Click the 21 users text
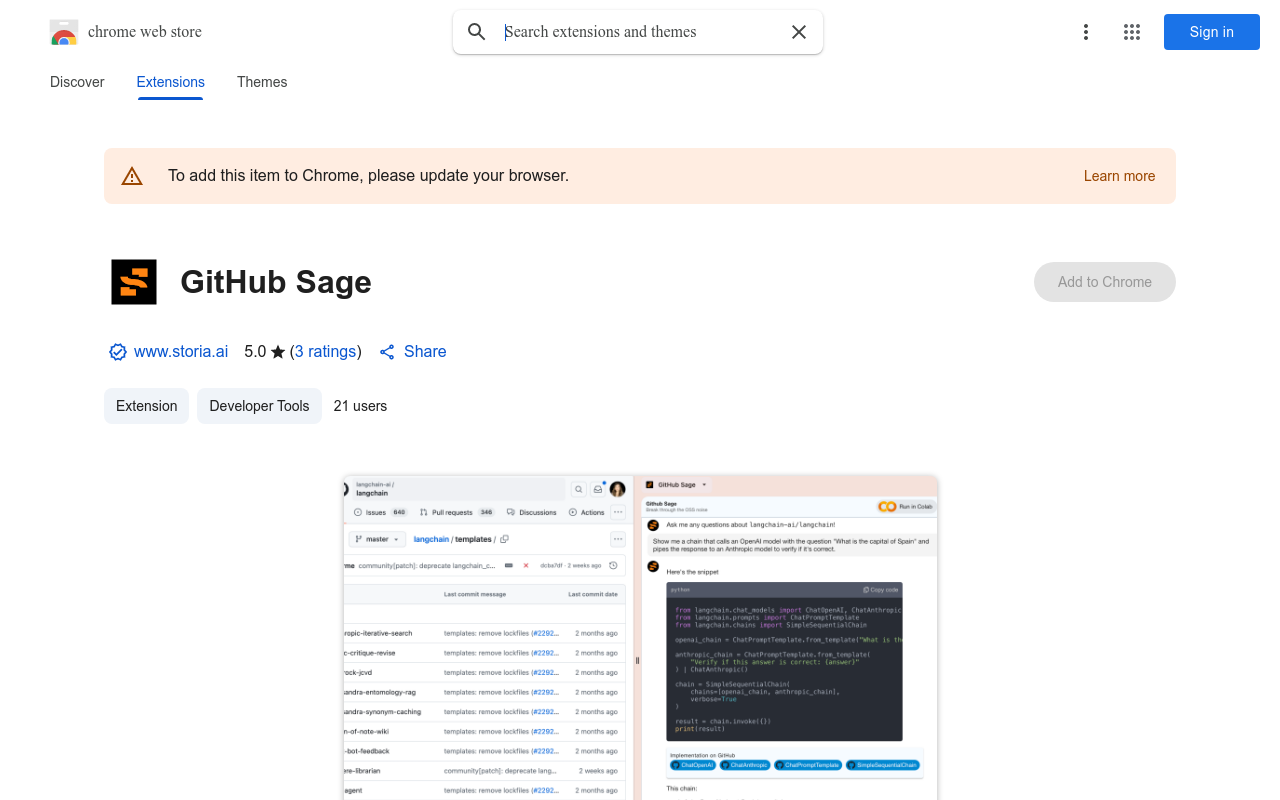The image size is (1280, 800). [360, 406]
